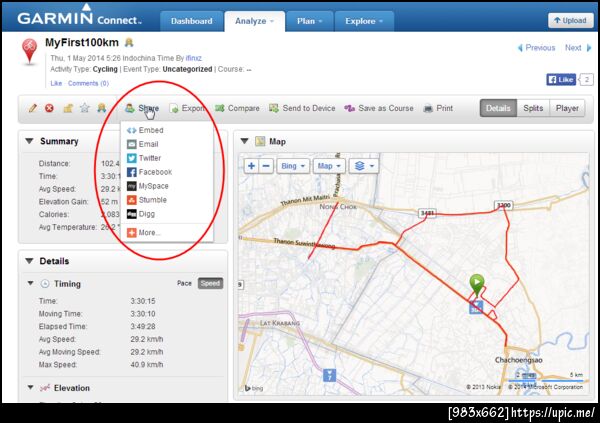600x423 pixels.
Task: Open the Explore tab dropdown
Action: pos(364,21)
